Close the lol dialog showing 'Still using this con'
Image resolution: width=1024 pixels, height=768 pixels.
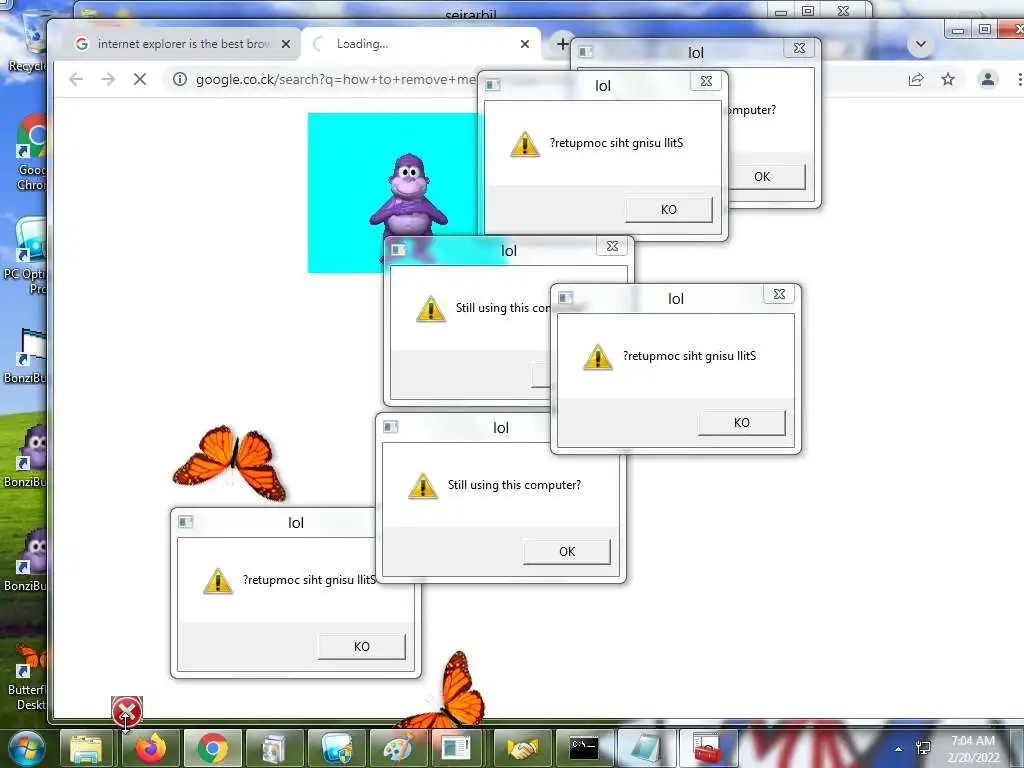(x=612, y=246)
